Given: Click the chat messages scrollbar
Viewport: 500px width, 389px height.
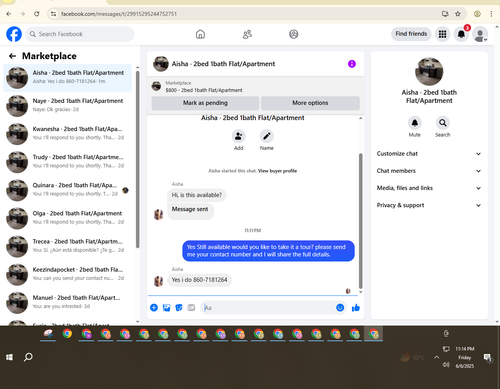Looking at the screenshot, I should [360, 221].
